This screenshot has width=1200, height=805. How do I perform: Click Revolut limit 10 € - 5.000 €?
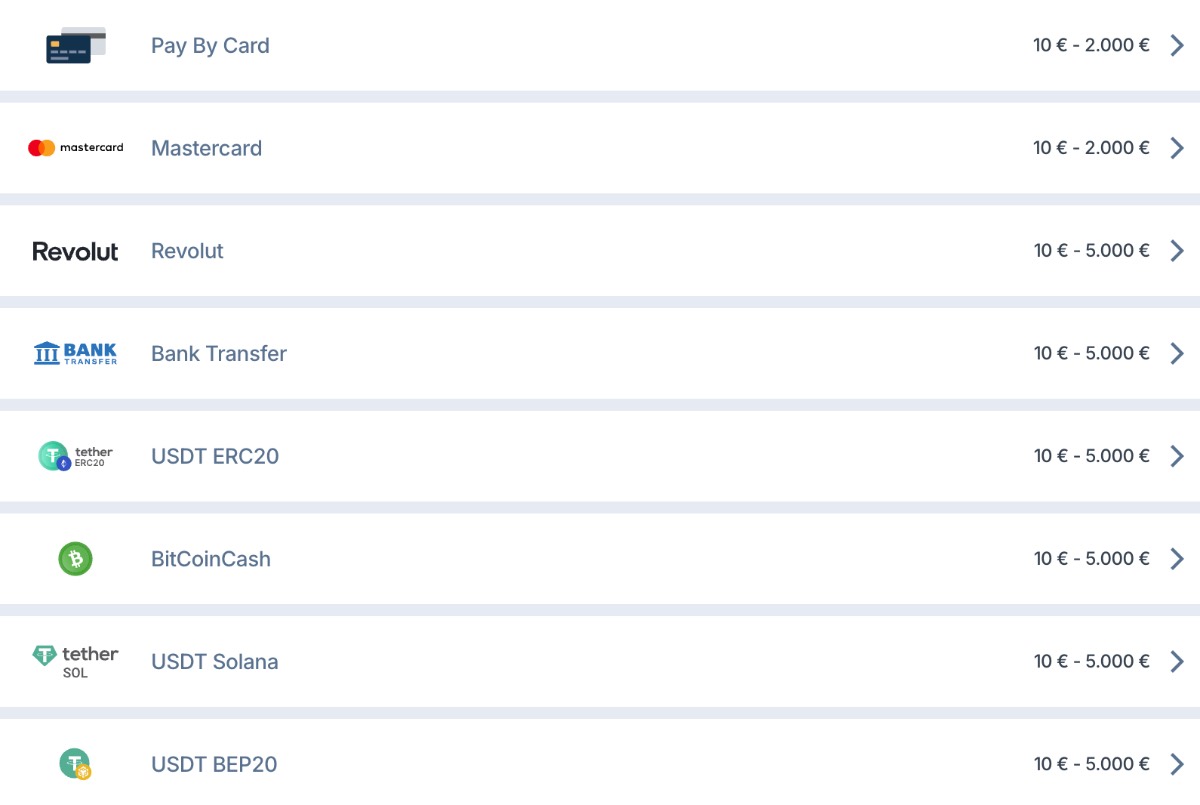click(1091, 251)
